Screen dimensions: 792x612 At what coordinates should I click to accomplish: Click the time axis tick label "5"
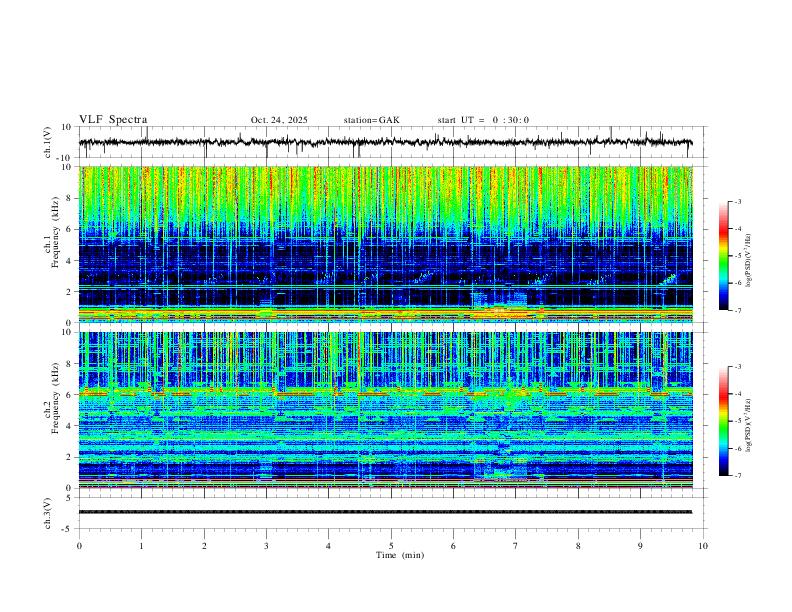coord(391,546)
